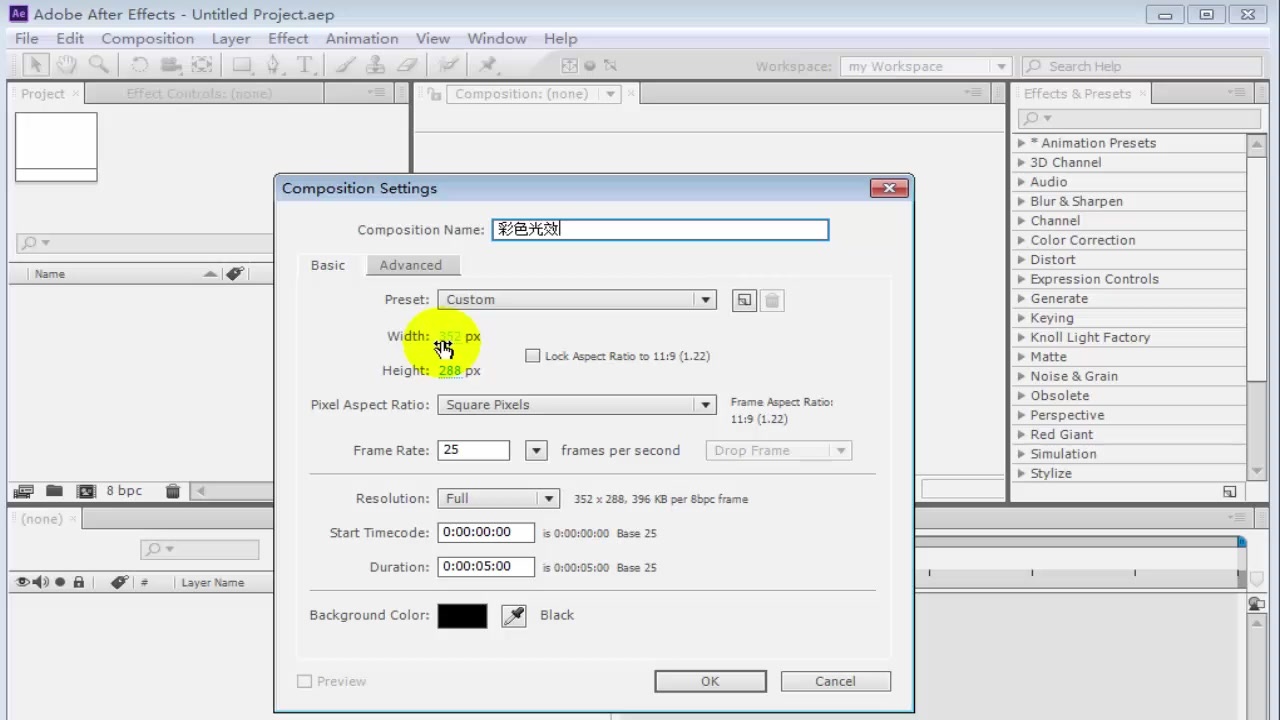Select the Eraser tool
1280x720 pixels.
(406, 65)
